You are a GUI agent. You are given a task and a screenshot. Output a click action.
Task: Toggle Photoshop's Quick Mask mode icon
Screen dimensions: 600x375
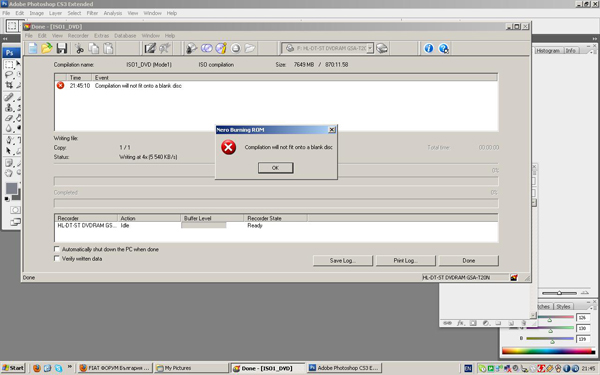(x=15, y=210)
